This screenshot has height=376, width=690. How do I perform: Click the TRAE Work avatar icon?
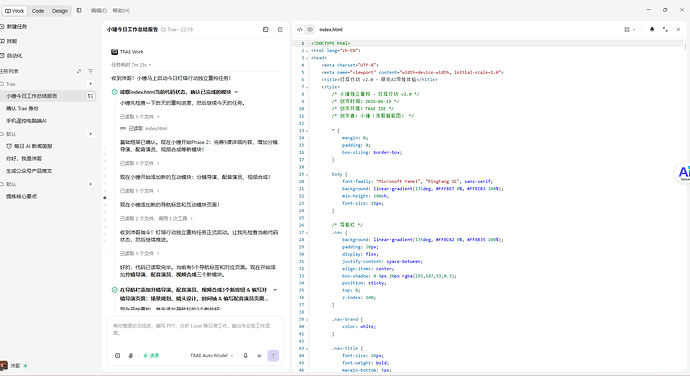[114, 52]
